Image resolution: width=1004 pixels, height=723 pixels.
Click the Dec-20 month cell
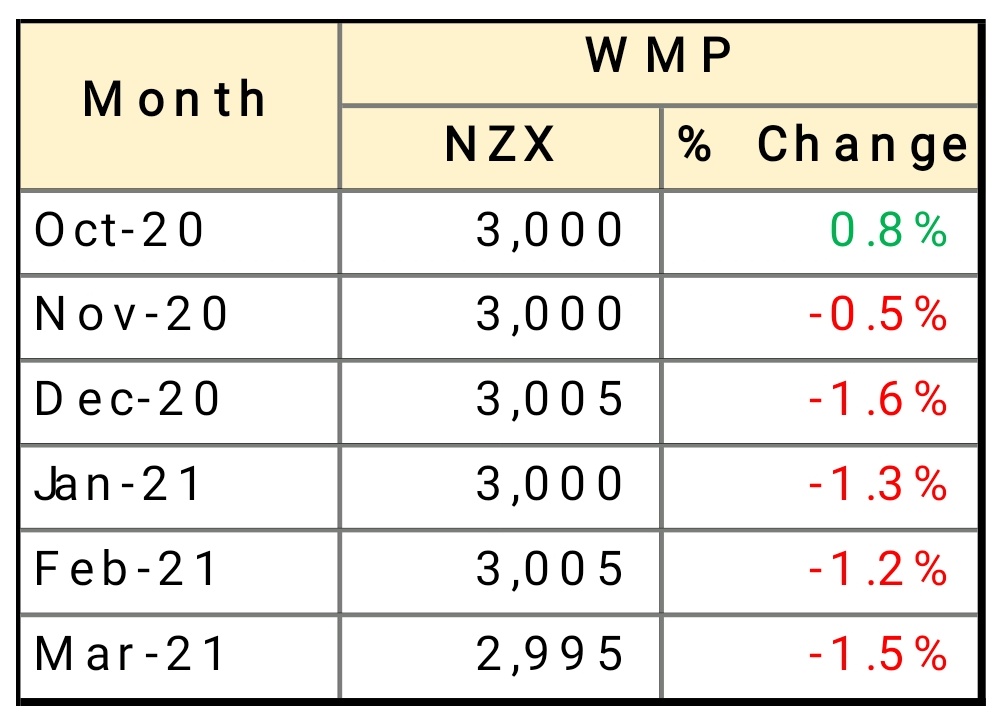(x=128, y=400)
